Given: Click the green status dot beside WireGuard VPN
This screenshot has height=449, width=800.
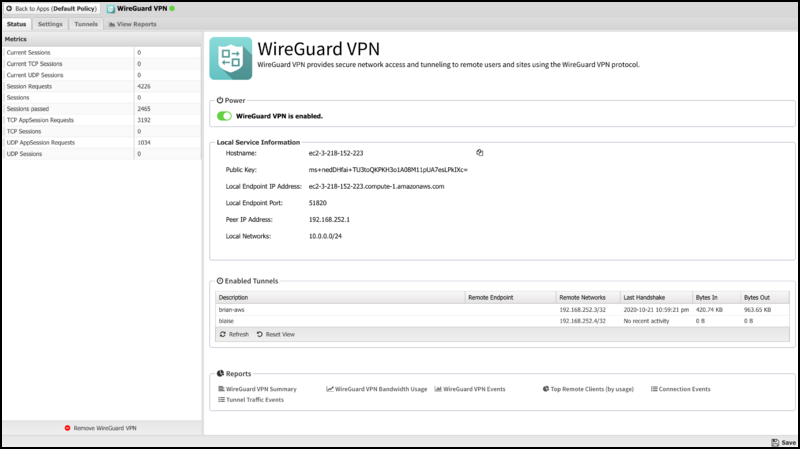Looking at the screenshot, I should click(x=172, y=9).
